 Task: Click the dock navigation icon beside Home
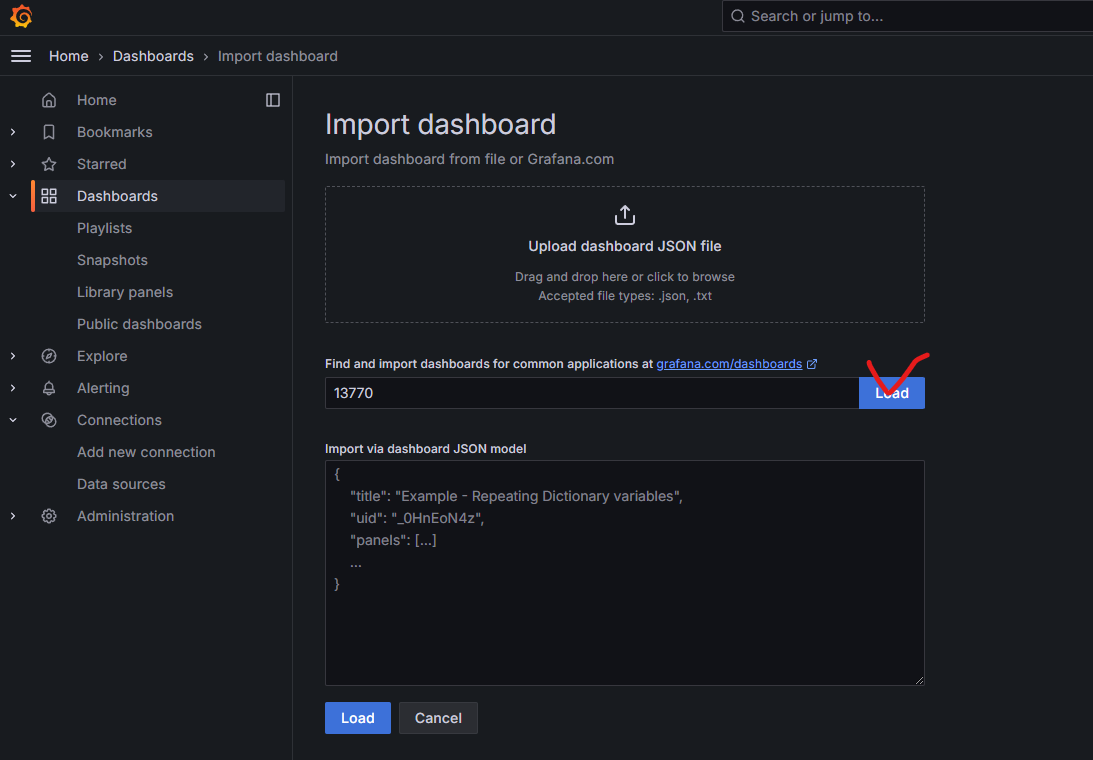coord(272,100)
